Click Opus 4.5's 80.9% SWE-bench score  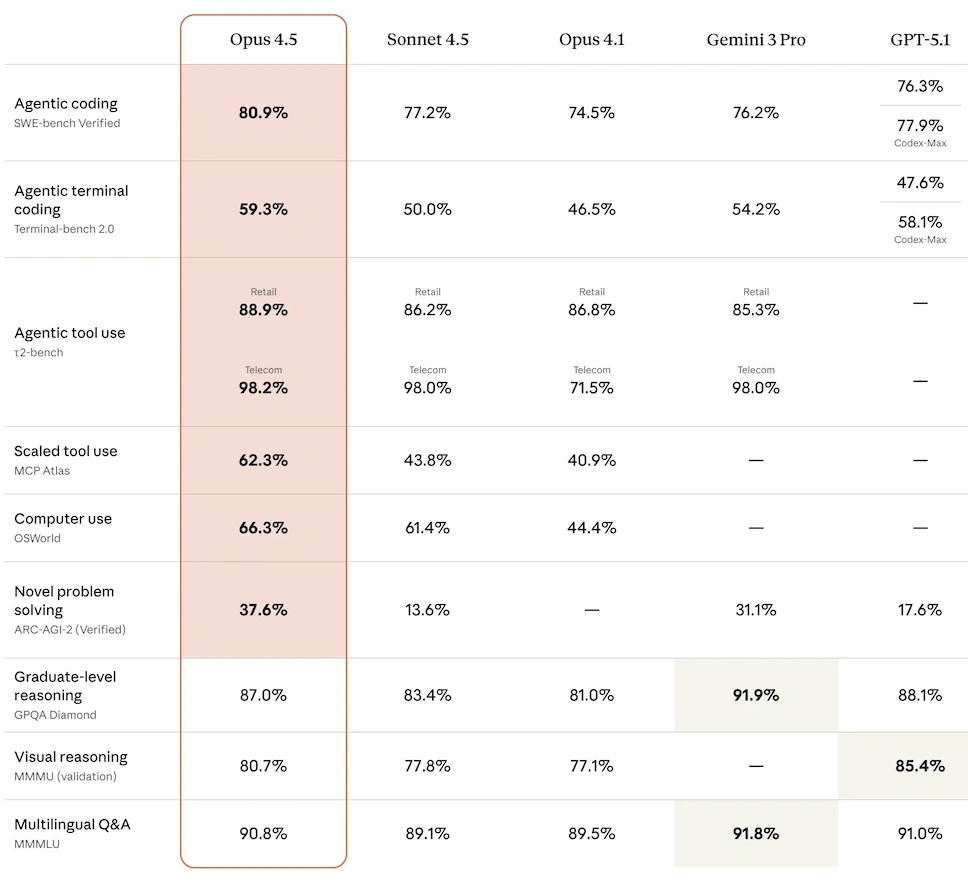pyautogui.click(x=263, y=113)
